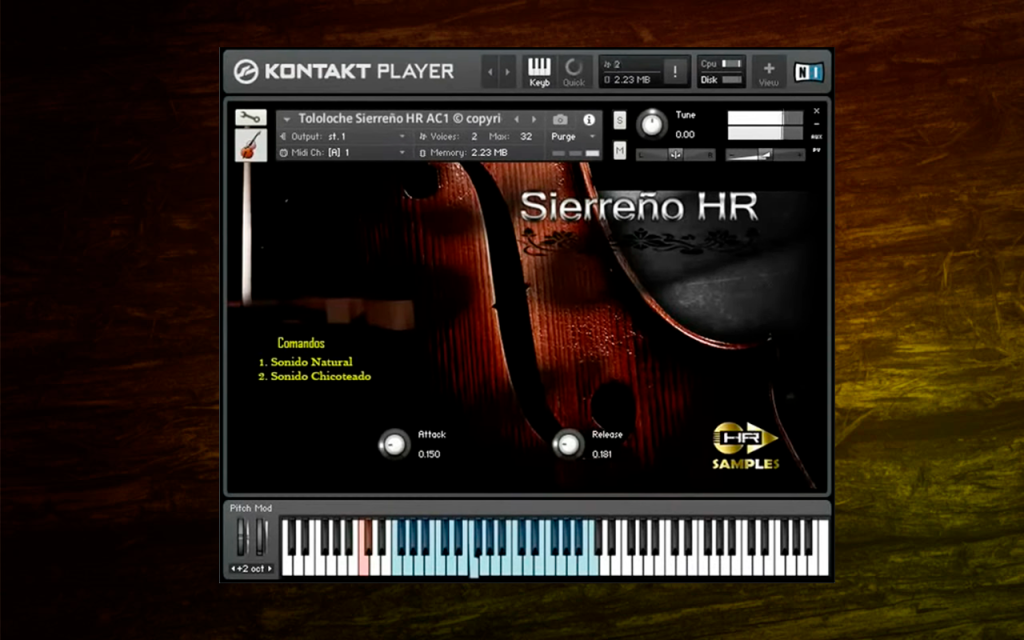Open the Quick load icon
The image size is (1024, 640).
[574, 71]
